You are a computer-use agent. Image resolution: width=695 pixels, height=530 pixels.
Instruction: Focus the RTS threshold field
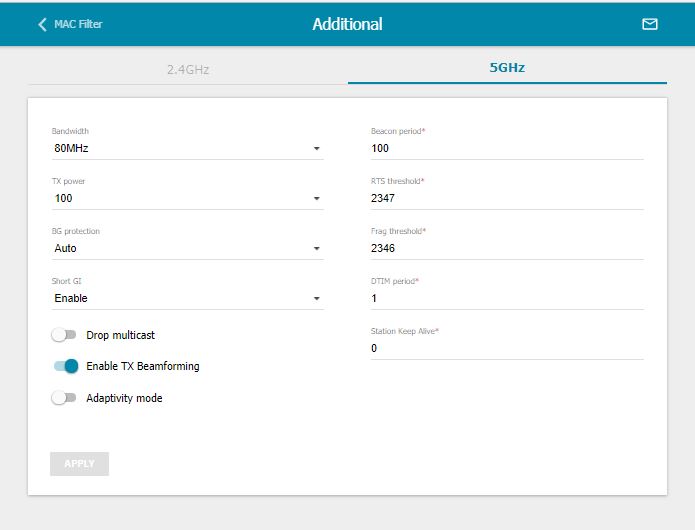click(x=506, y=198)
